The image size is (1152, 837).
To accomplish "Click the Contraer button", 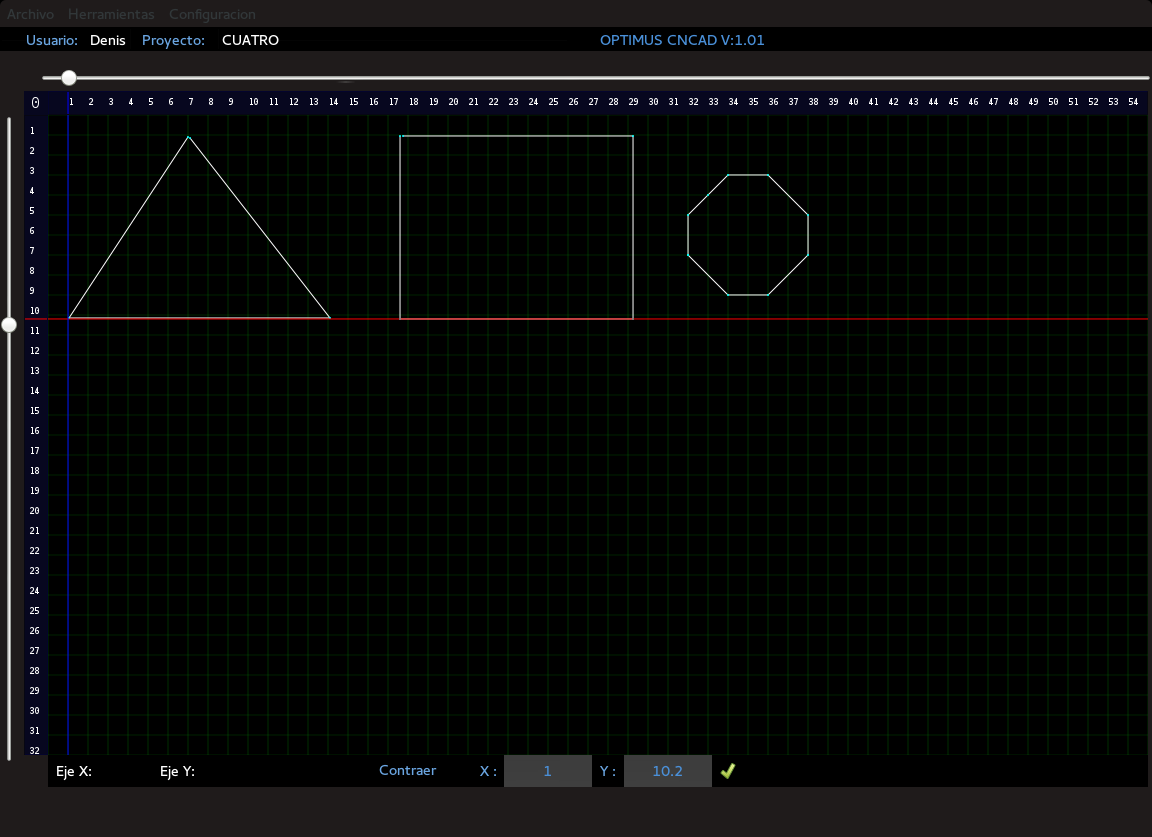I will click(407, 770).
